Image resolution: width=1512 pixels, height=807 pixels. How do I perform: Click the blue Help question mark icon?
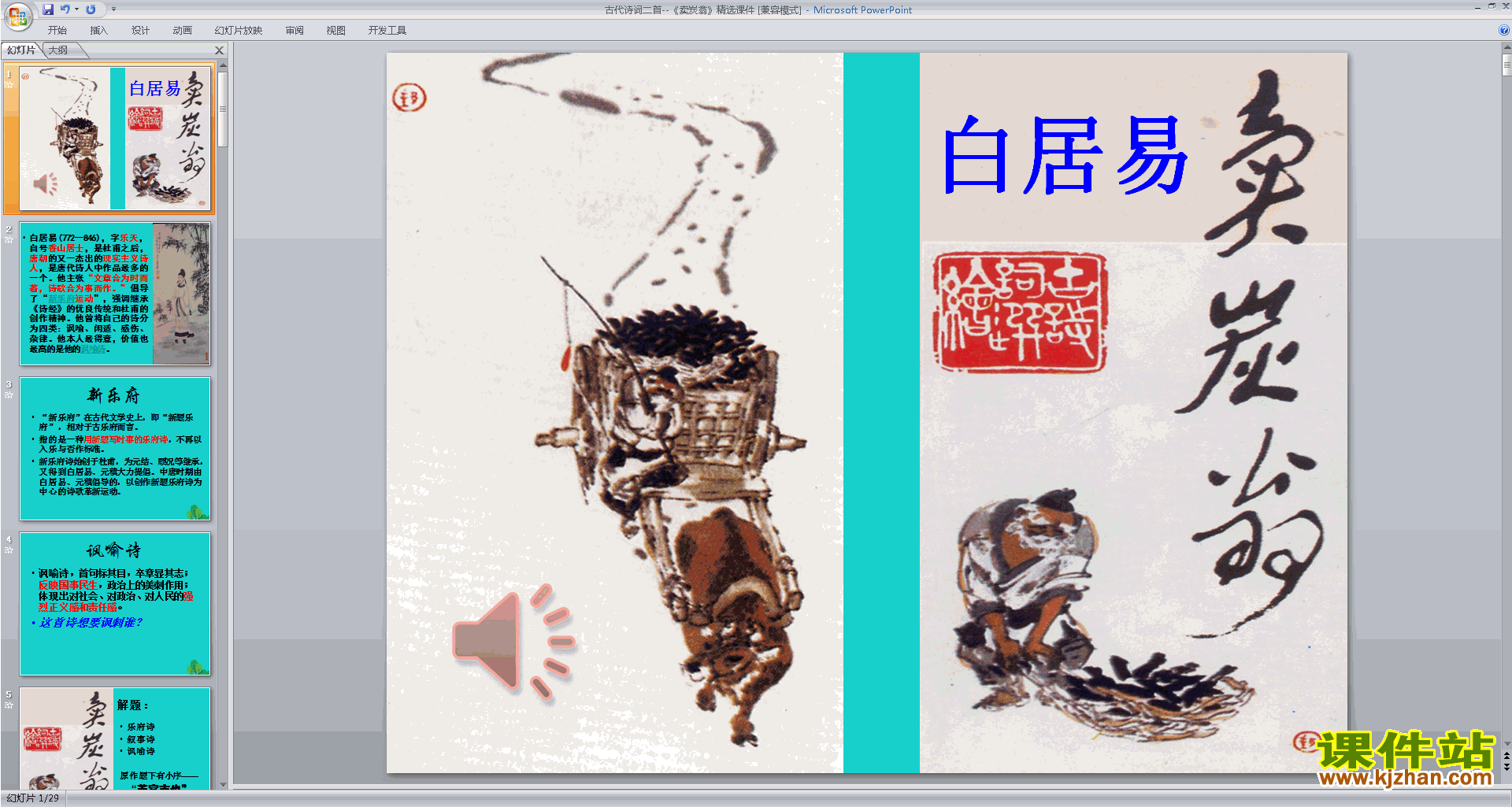point(1503,30)
